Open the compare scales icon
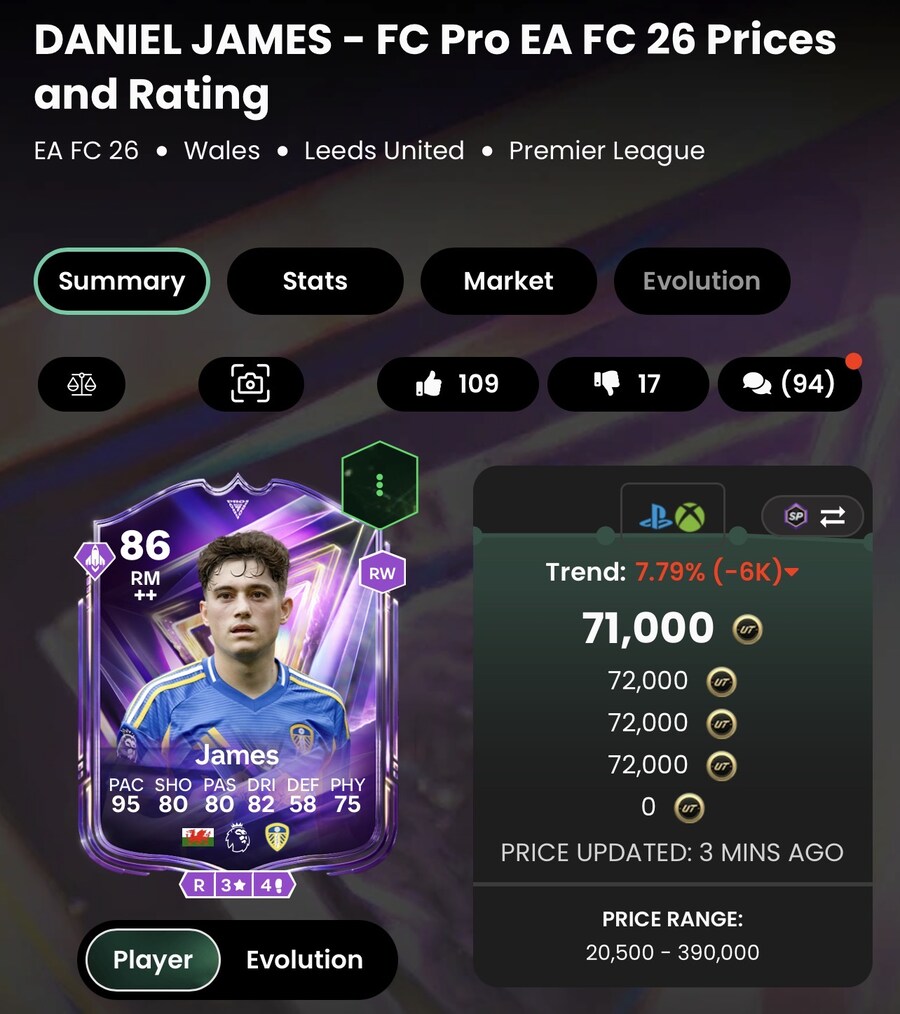Screen dimensions: 900x1014 (x=81, y=384)
